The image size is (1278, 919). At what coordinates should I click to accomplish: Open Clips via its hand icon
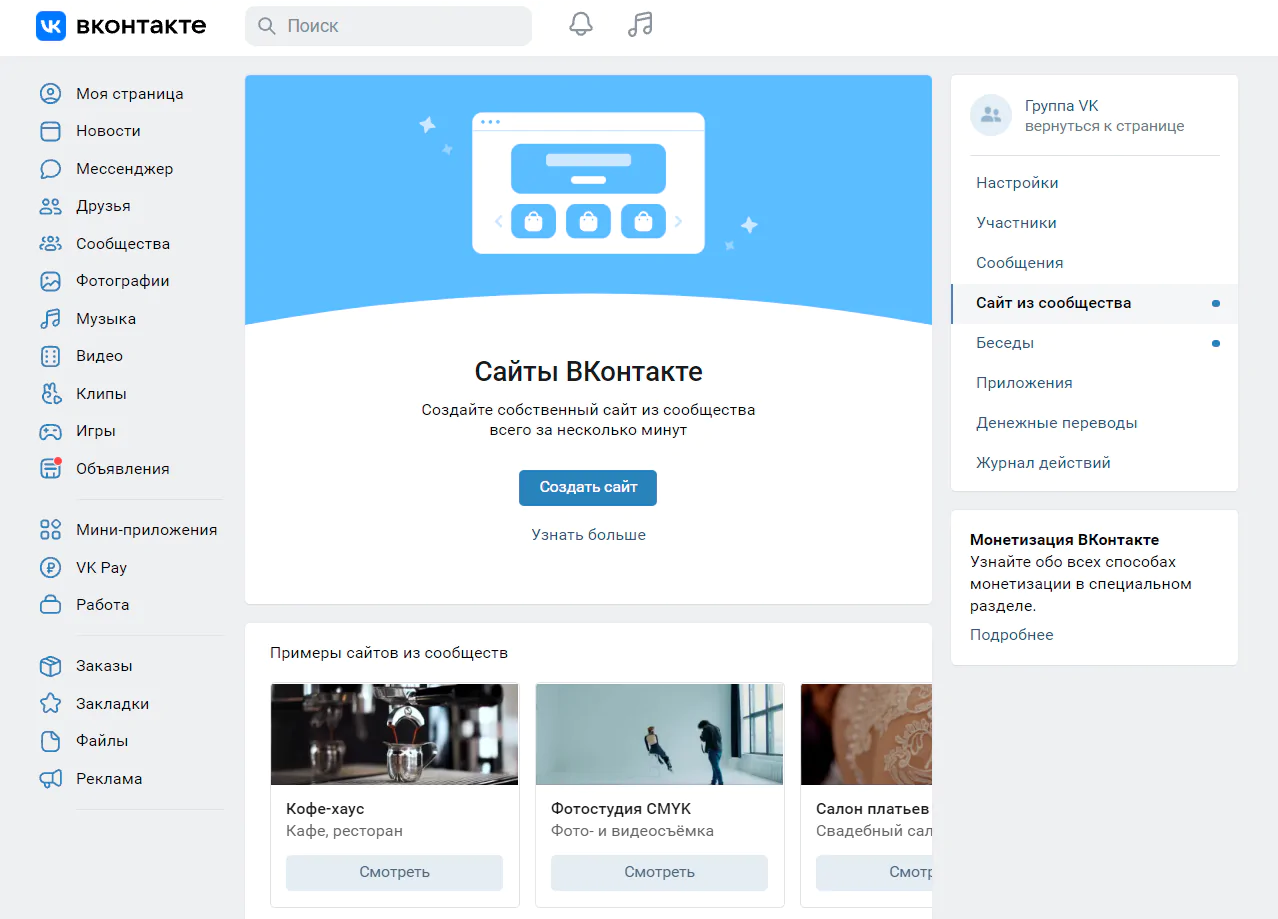(50, 394)
